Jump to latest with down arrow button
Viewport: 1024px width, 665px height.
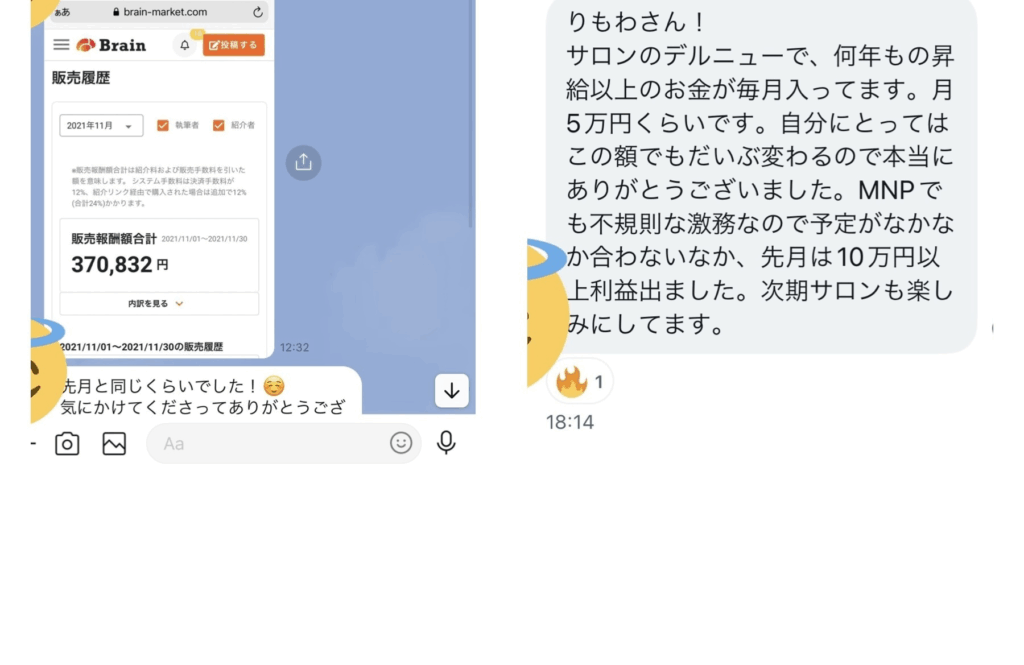(x=452, y=391)
